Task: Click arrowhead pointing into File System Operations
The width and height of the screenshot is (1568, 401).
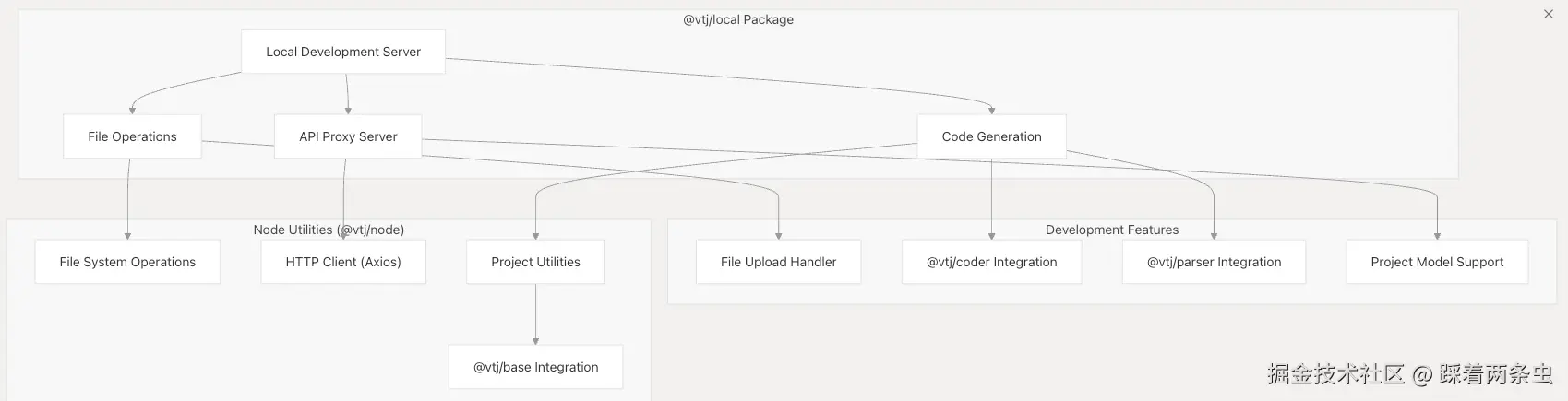Action: pyautogui.click(x=127, y=236)
